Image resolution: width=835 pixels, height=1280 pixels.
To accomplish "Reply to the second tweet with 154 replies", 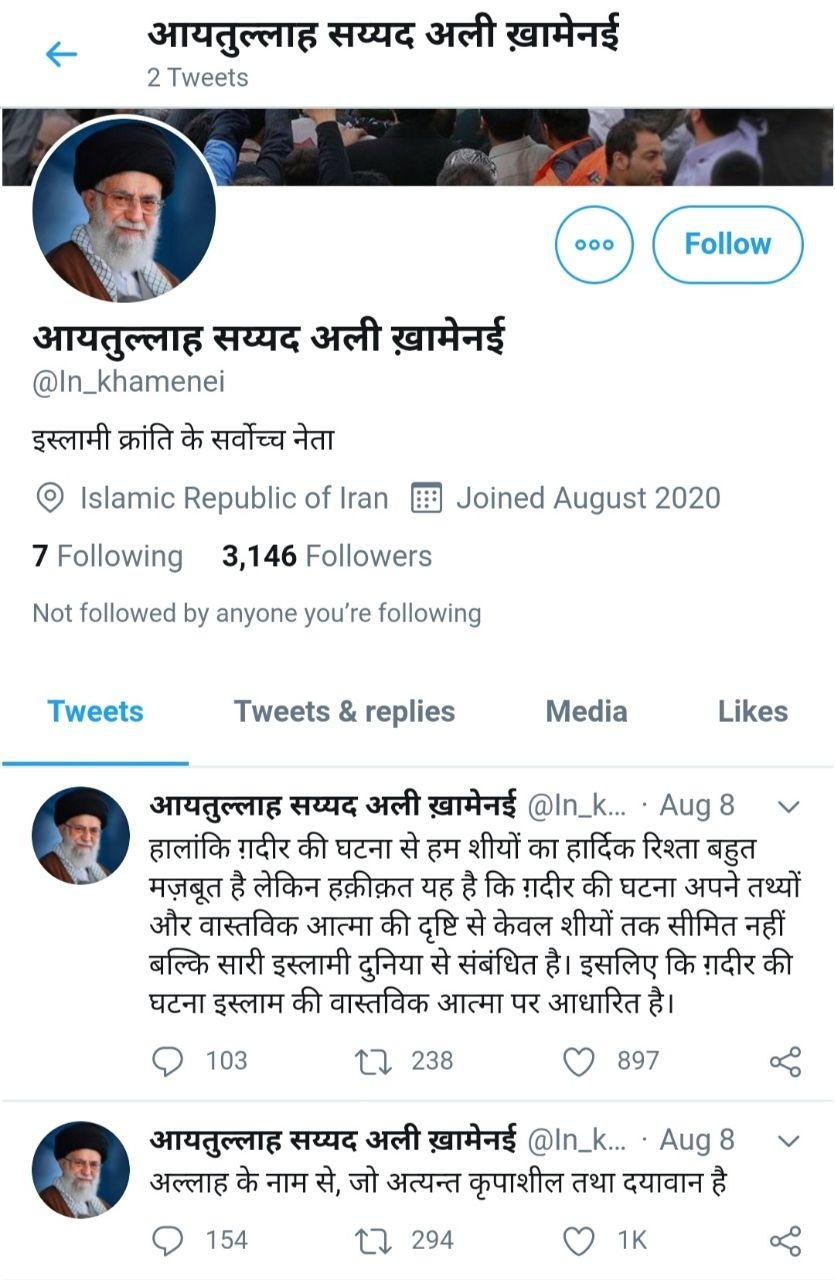I will (x=170, y=1241).
